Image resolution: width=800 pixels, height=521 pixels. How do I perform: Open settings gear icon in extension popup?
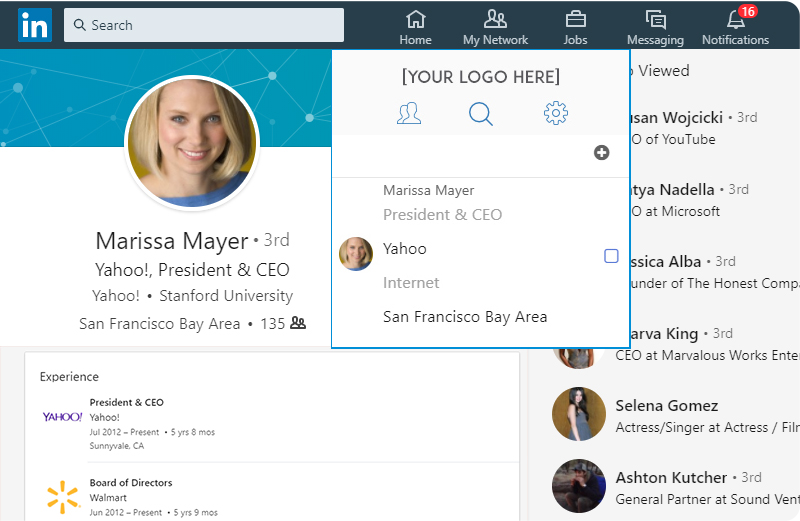click(556, 113)
